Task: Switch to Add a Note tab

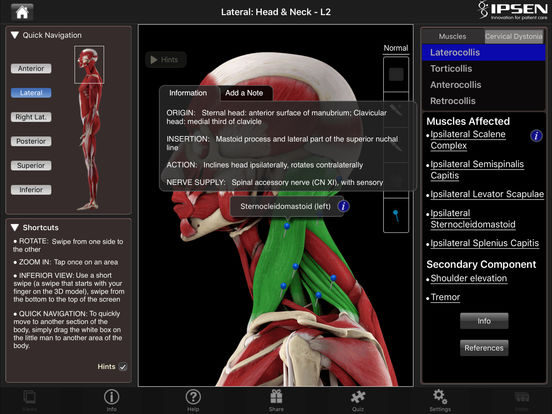Action: pyautogui.click(x=244, y=93)
